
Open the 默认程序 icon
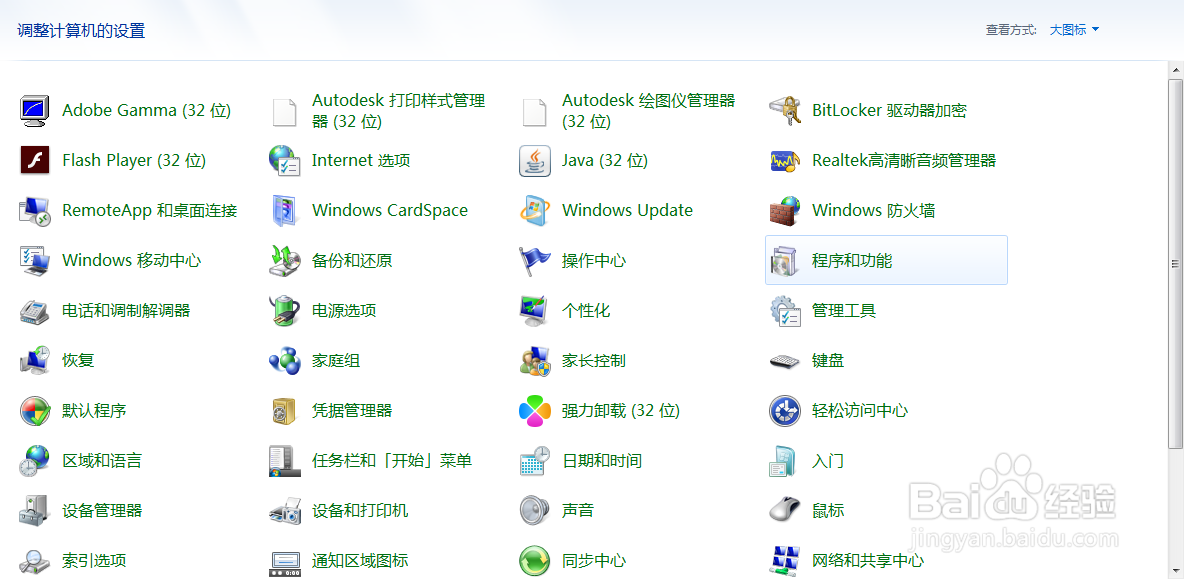[x=34, y=411]
